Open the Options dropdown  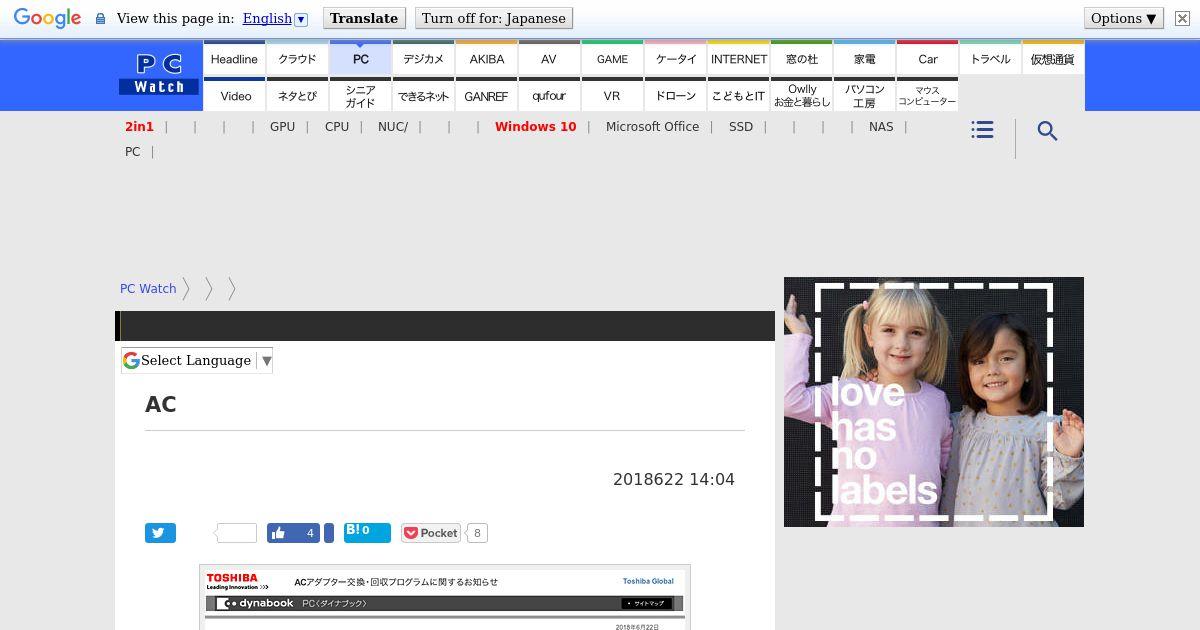[1123, 18]
